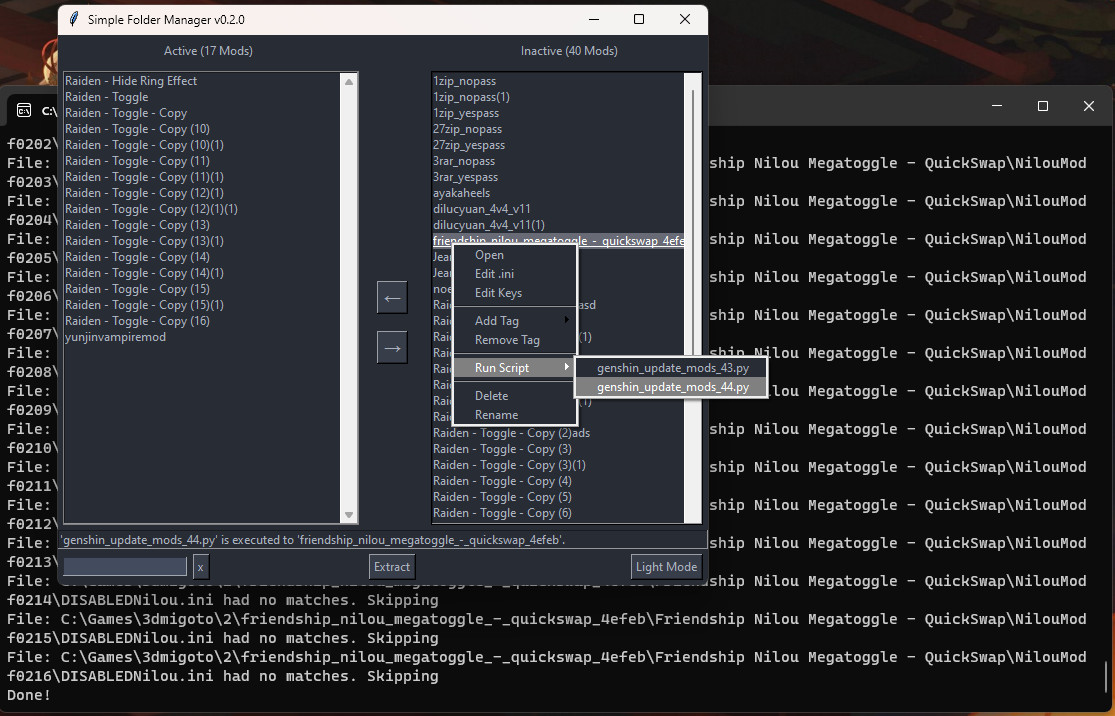Click the right arrow to deactivate selected mod
The width and height of the screenshot is (1115, 716).
(x=391, y=347)
